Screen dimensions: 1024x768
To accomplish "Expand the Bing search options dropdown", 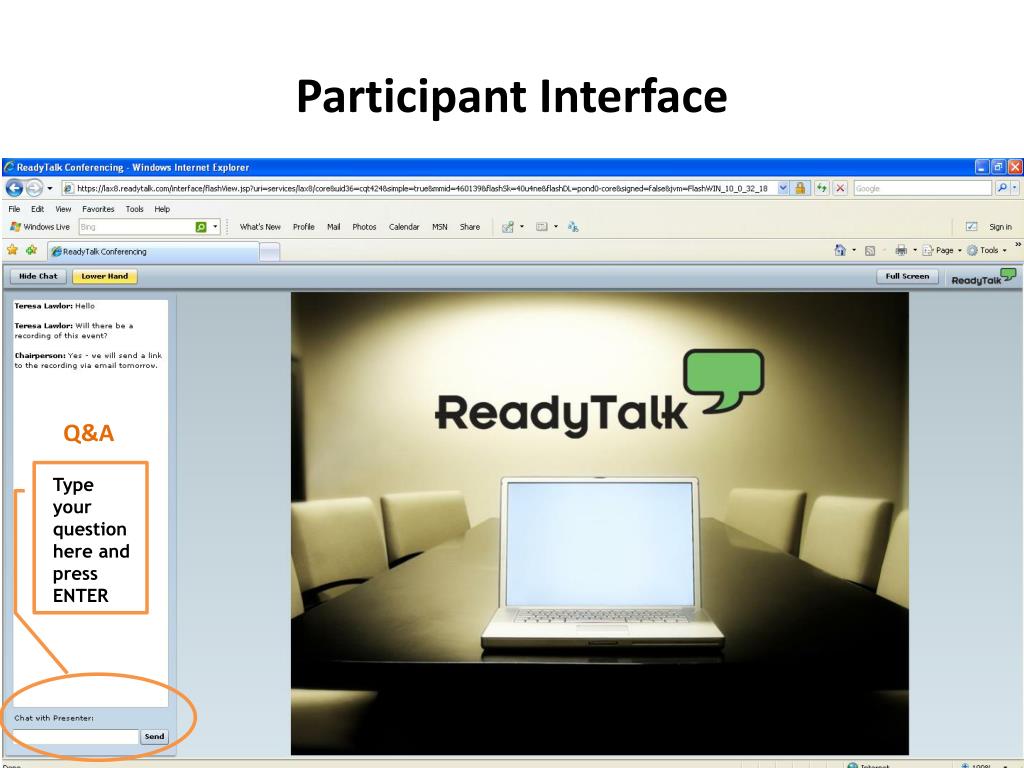I will [x=215, y=227].
